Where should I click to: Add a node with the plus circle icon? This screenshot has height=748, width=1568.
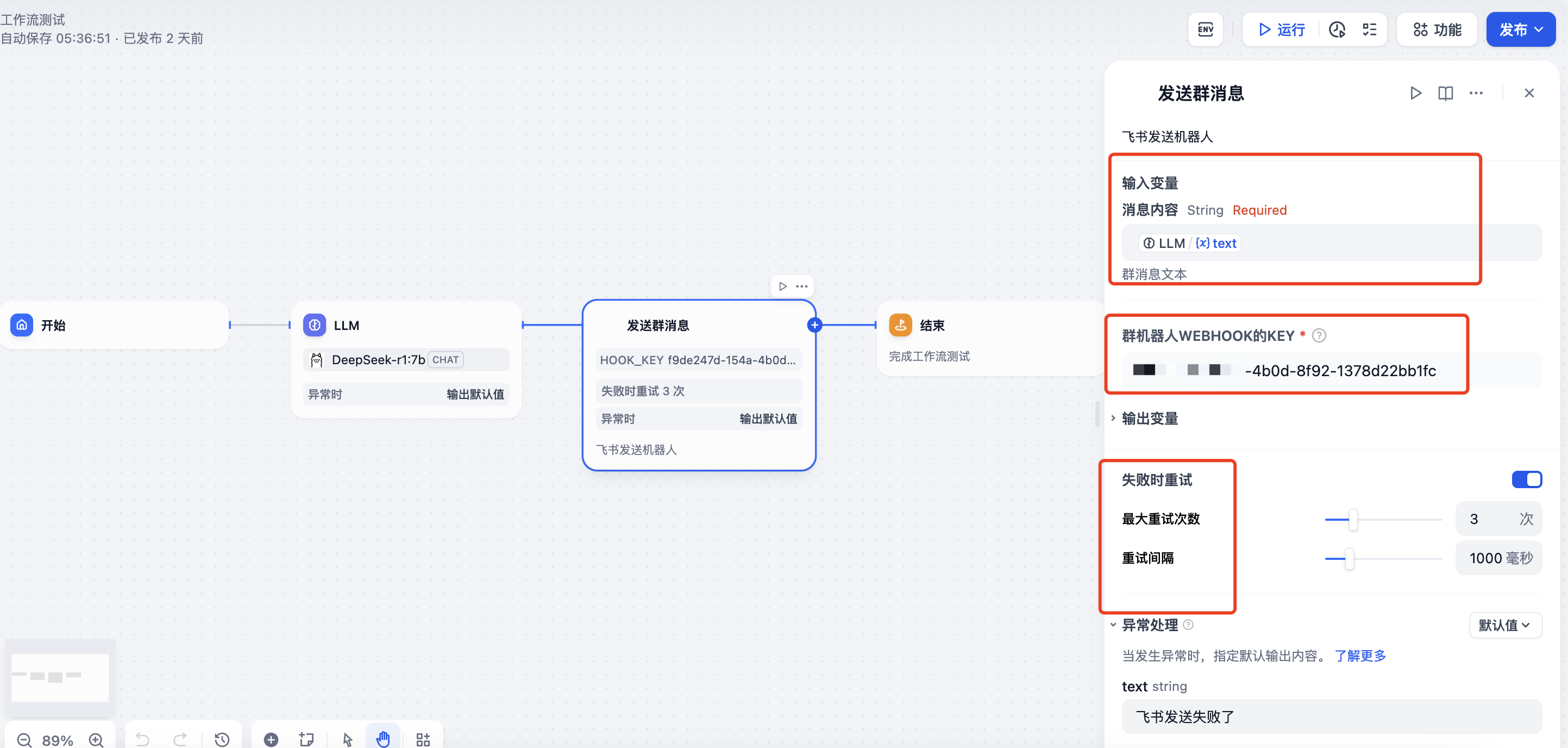pos(271,739)
